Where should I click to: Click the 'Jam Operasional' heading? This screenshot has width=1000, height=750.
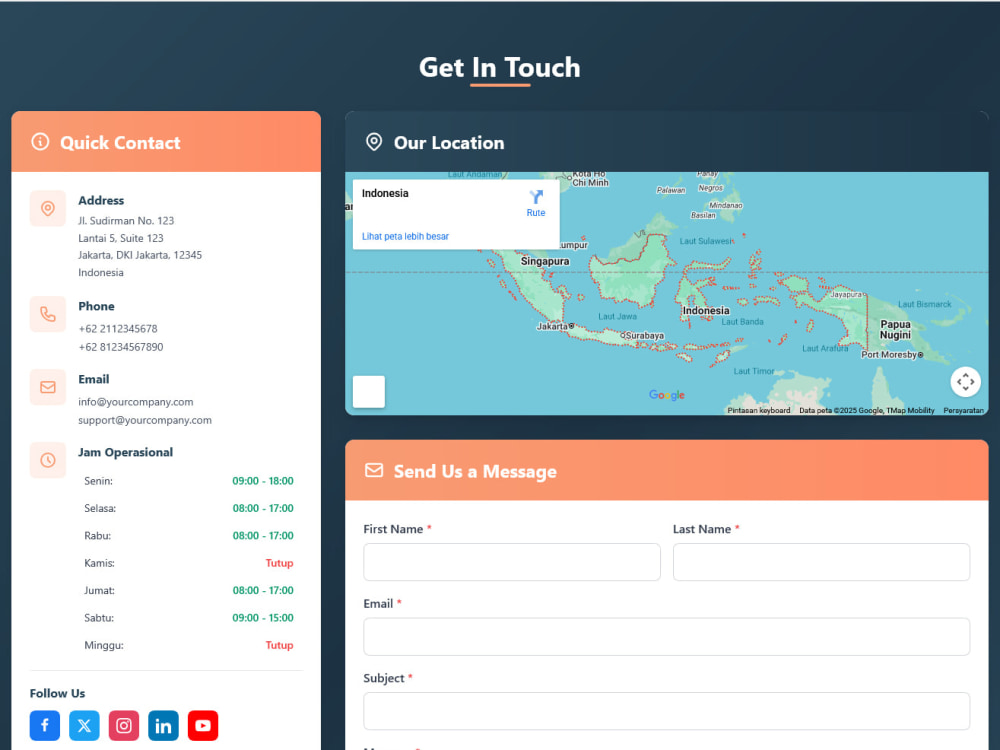coord(125,452)
